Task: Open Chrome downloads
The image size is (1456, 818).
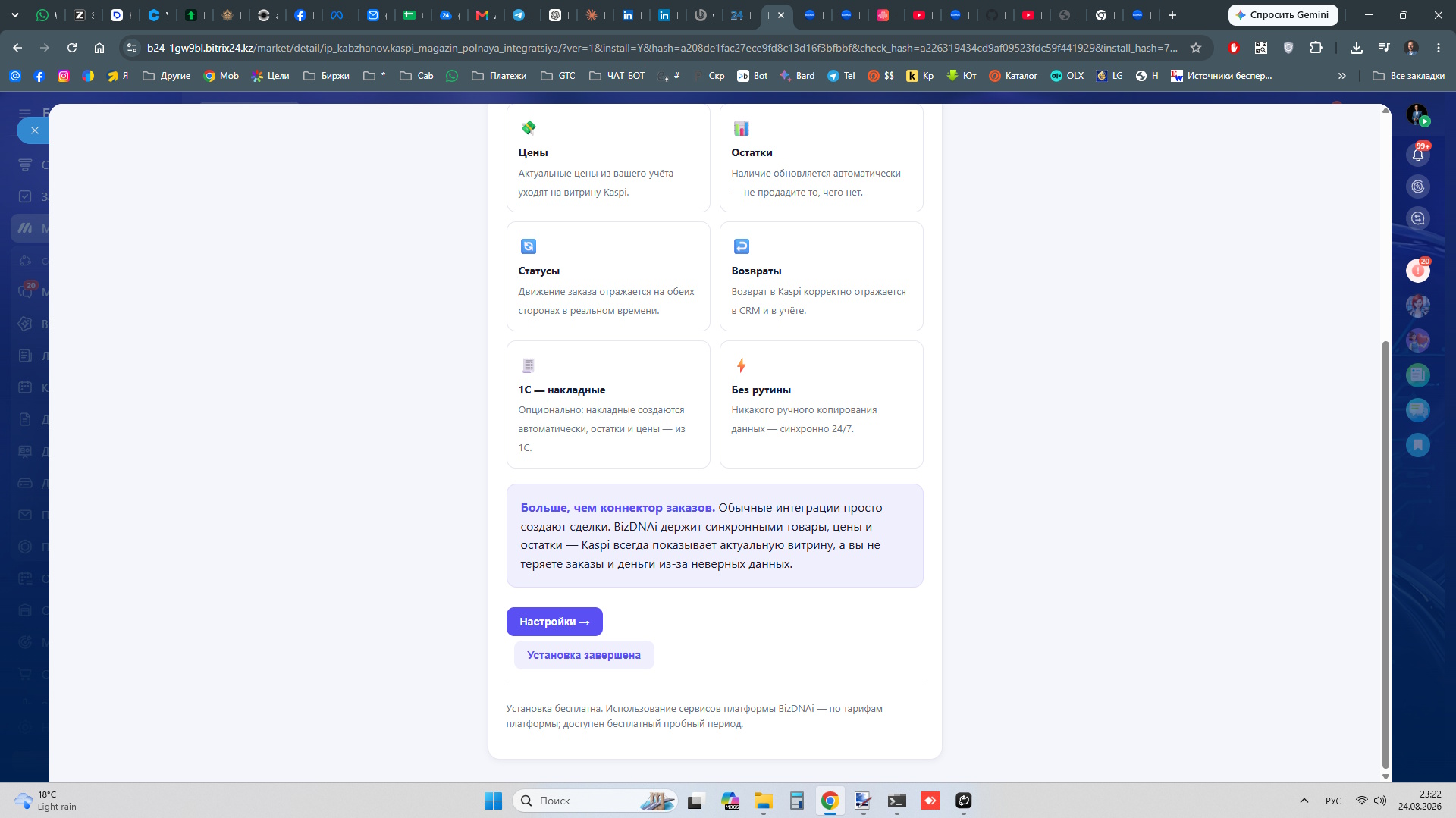Action: click(1357, 48)
